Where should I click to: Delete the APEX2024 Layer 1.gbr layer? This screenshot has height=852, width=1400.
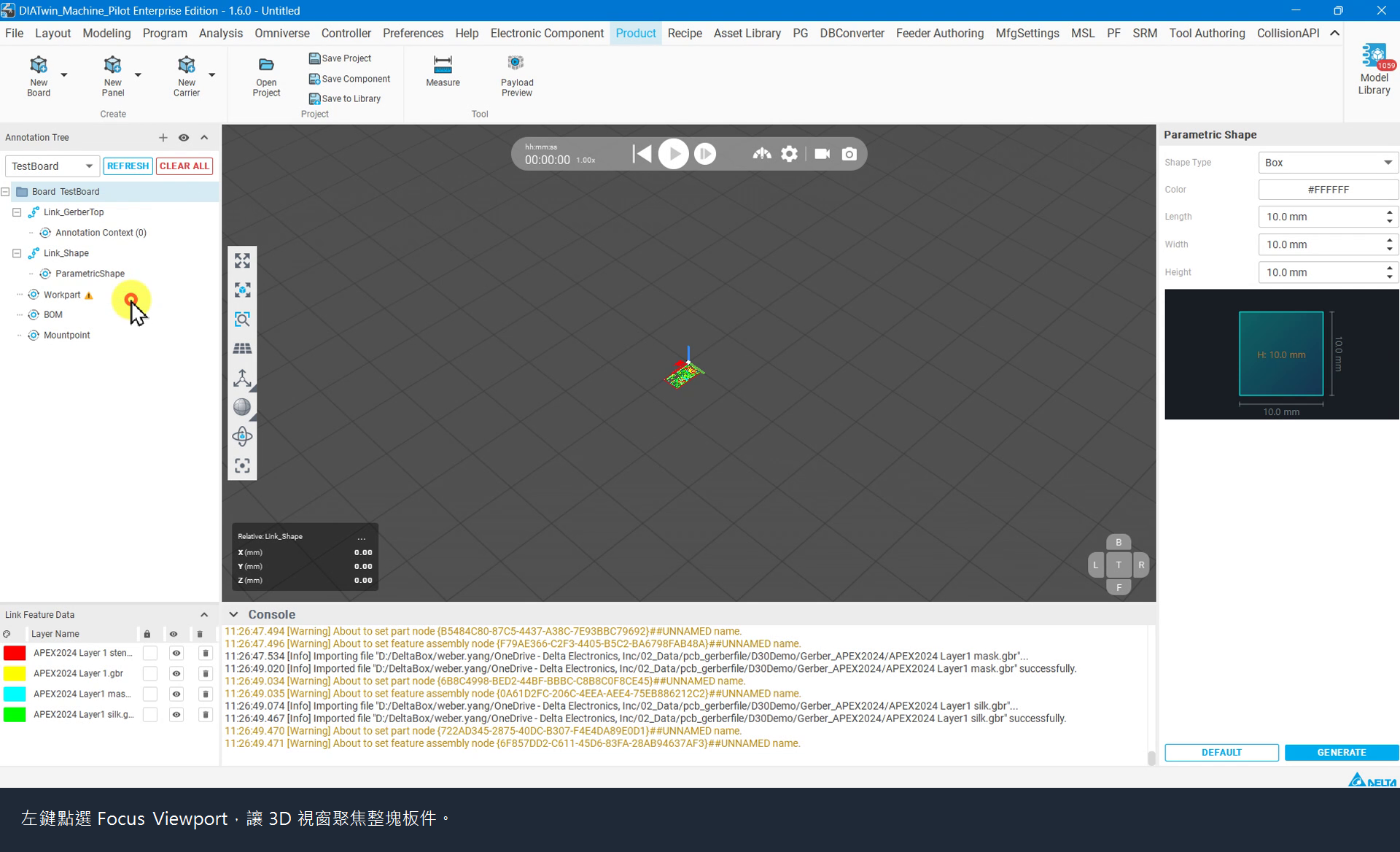click(205, 673)
